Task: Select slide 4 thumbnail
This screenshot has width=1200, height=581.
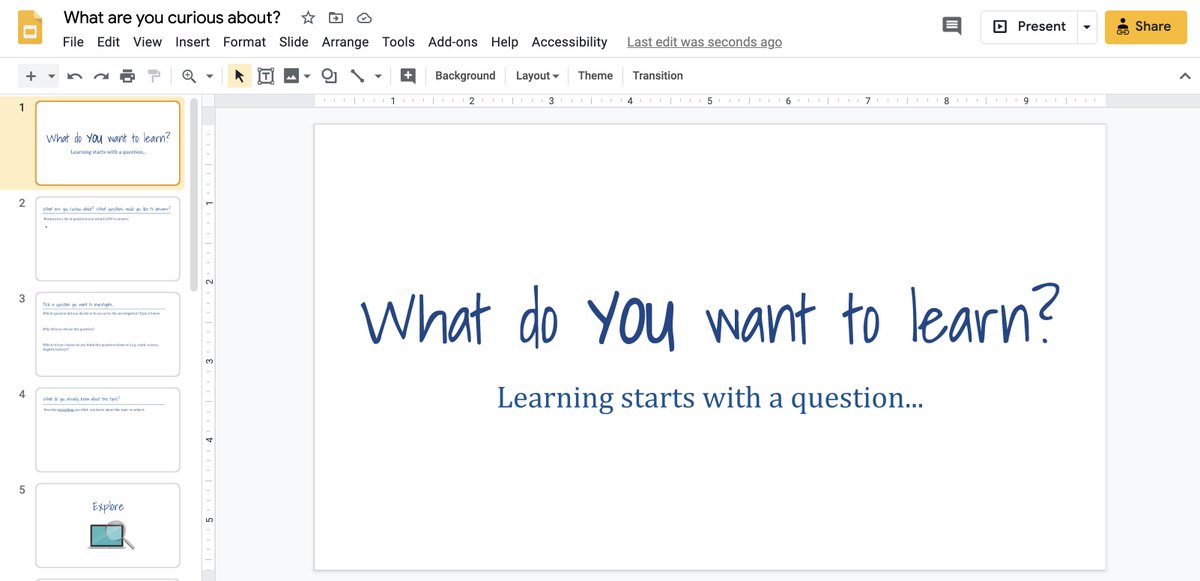Action: 108,430
